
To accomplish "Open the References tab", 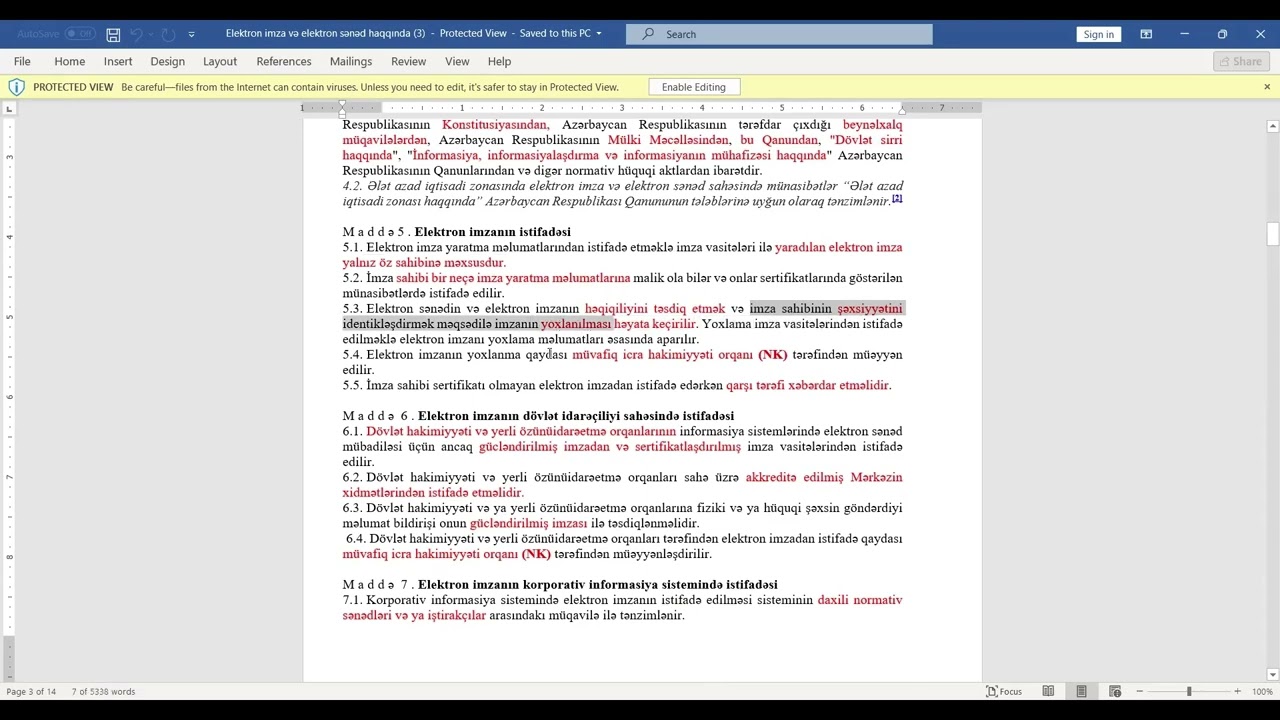I will tap(284, 61).
